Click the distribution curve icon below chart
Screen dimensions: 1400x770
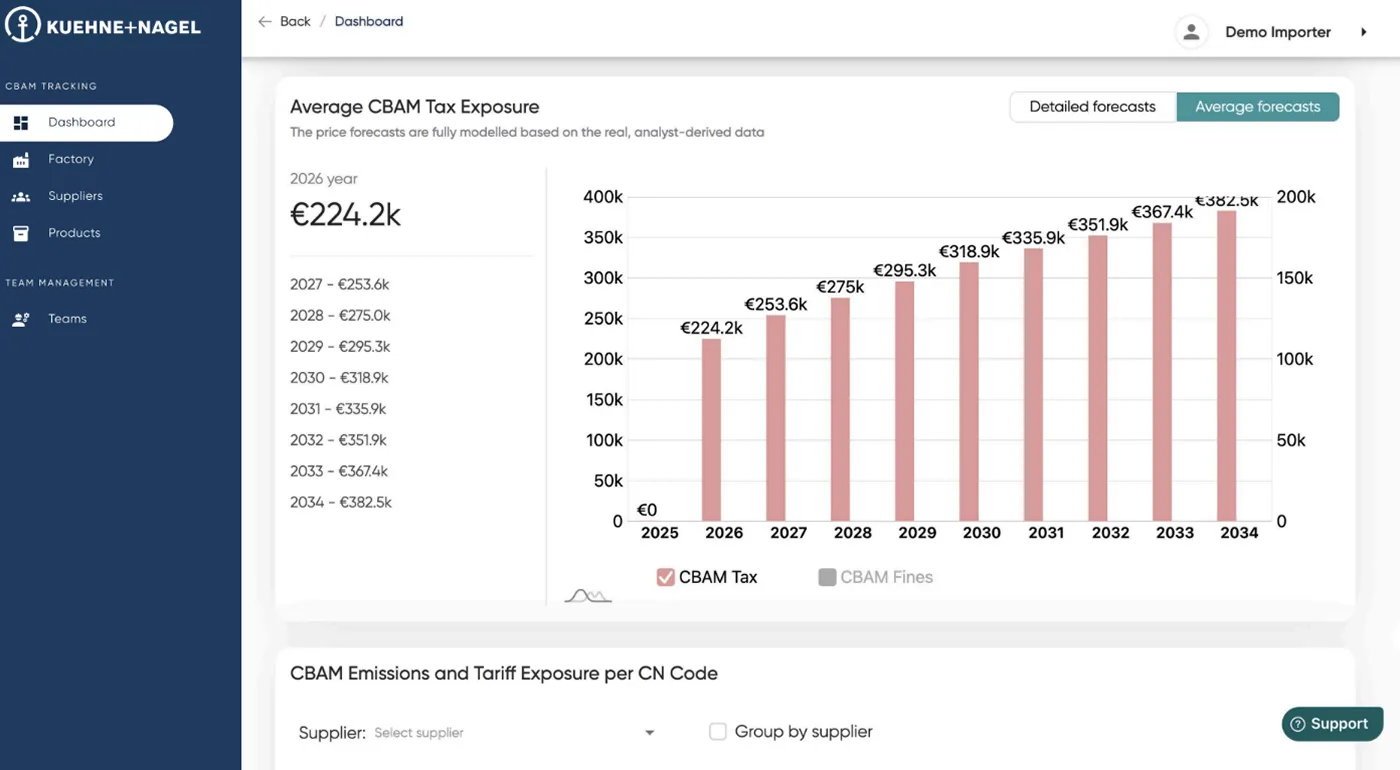coord(588,595)
